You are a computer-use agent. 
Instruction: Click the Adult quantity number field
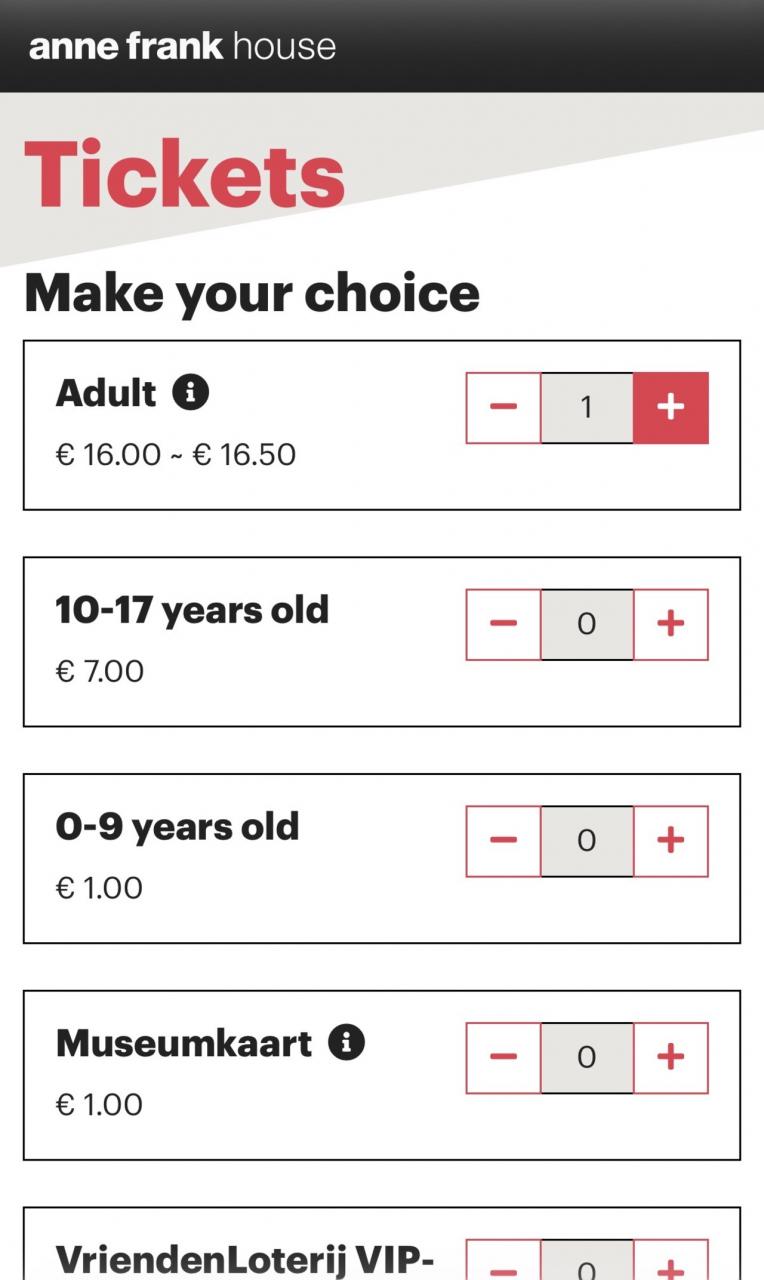pyautogui.click(x=586, y=407)
